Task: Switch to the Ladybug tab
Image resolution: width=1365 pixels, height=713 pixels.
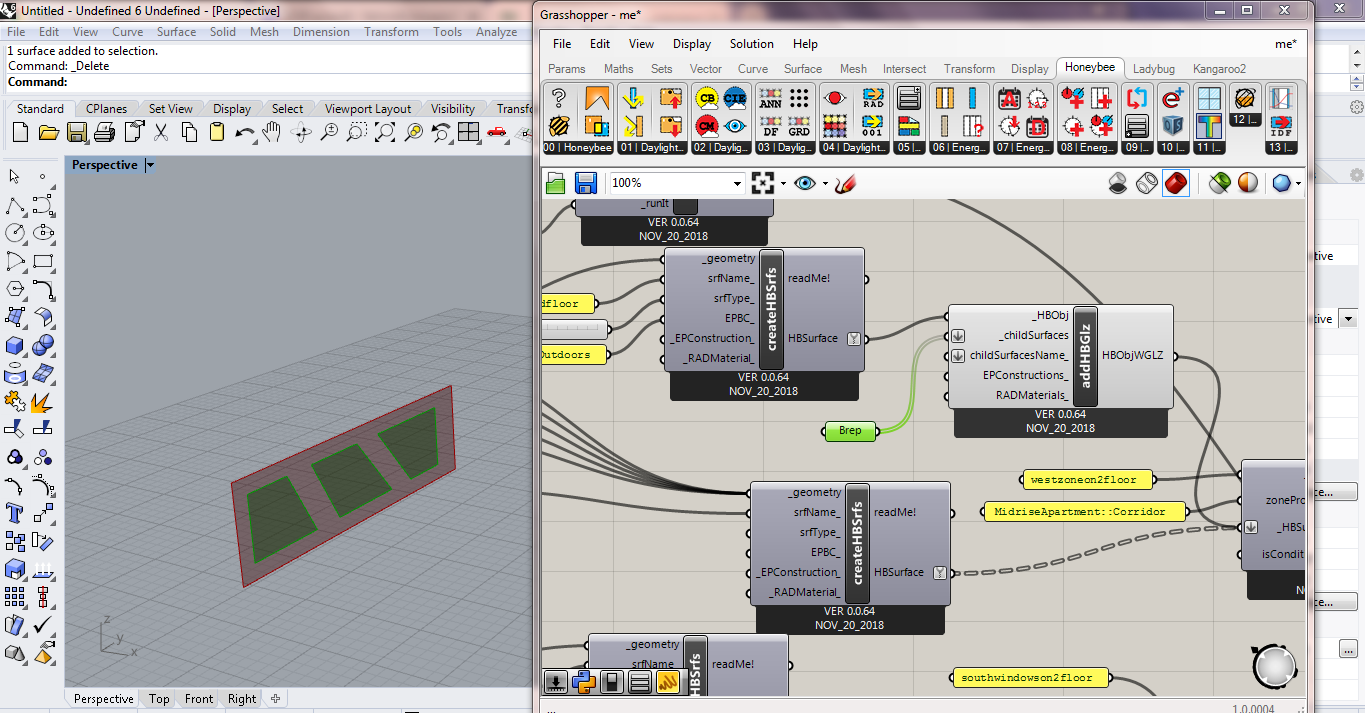Action: coord(1154,69)
